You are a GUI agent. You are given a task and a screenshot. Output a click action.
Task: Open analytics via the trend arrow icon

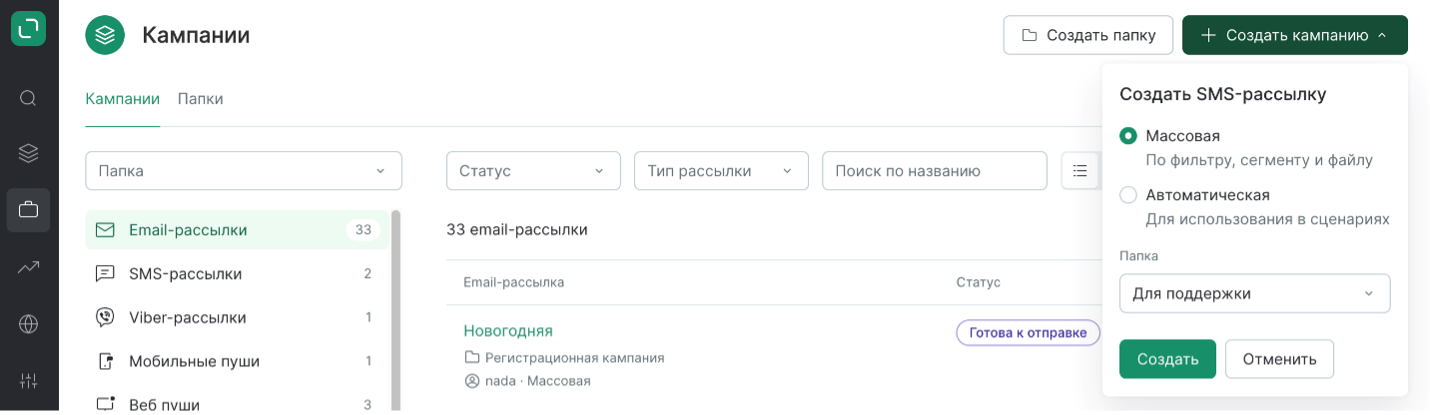coord(28,267)
